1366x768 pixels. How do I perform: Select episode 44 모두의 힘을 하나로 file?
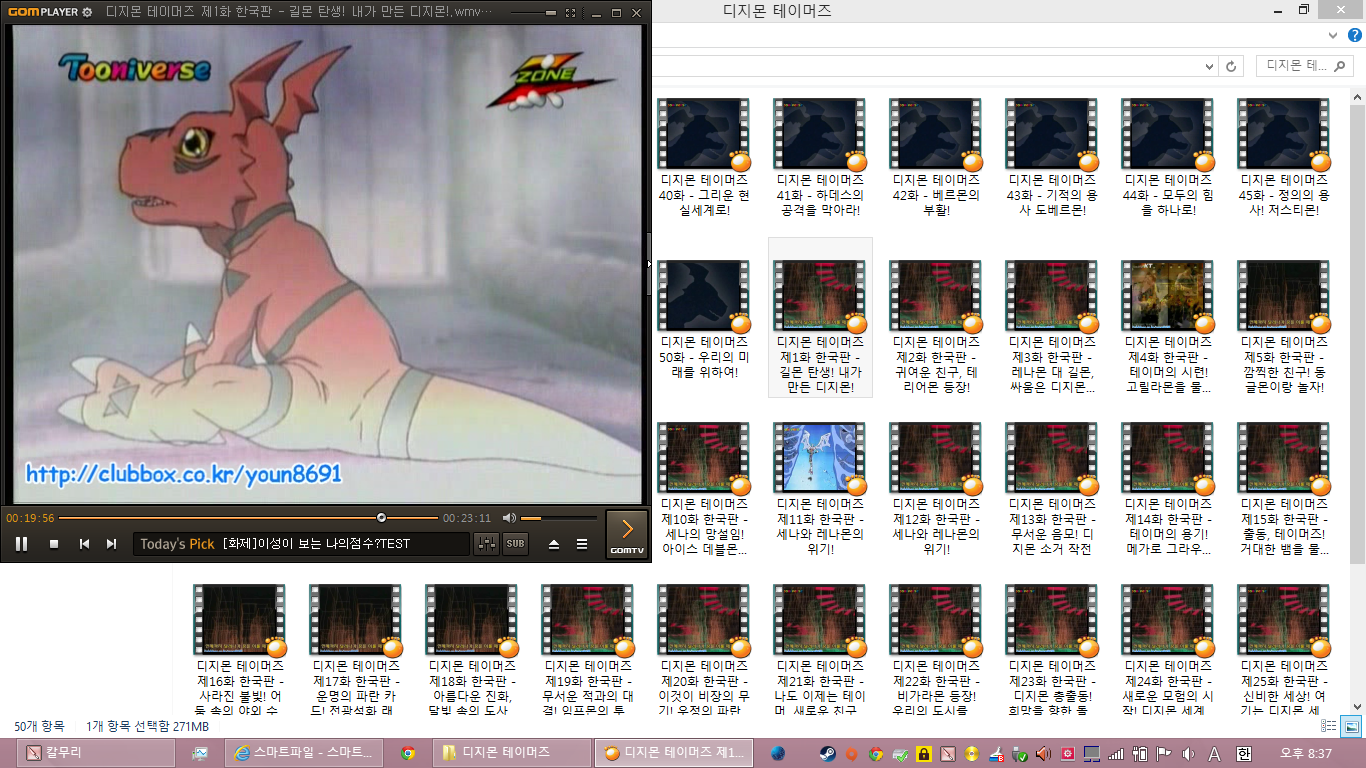[1168, 158]
